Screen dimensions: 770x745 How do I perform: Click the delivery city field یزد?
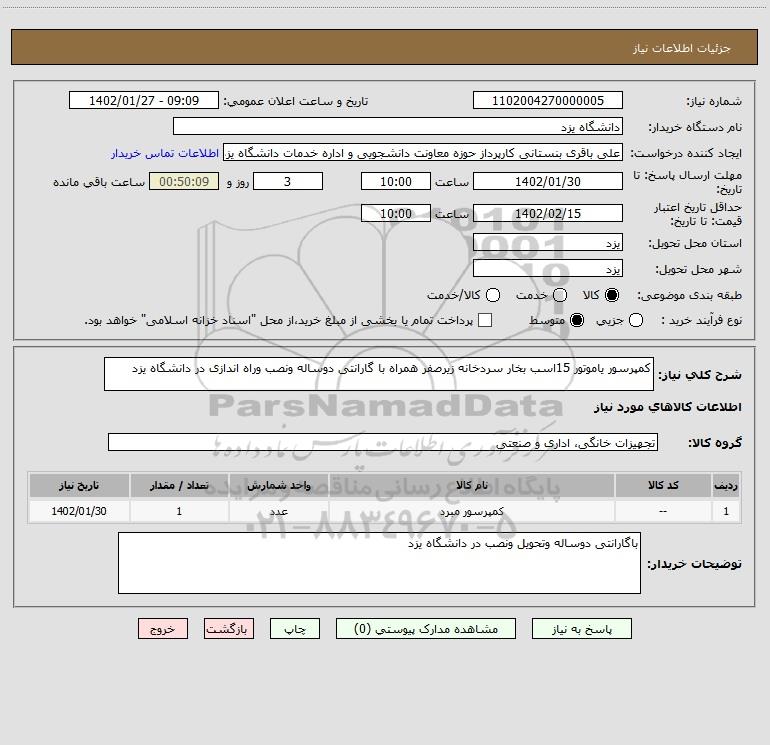(x=548, y=268)
